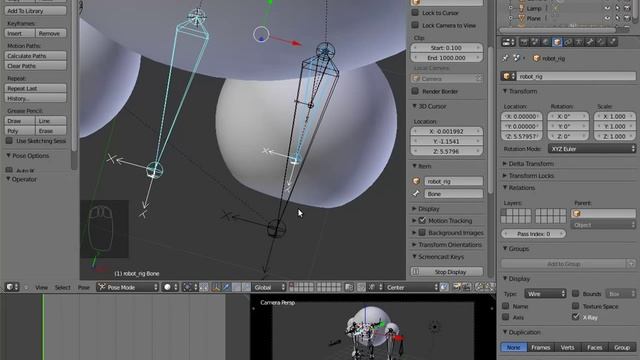Enable Use Sketching Sessions checkbox
640x360 pixels.
(9, 141)
